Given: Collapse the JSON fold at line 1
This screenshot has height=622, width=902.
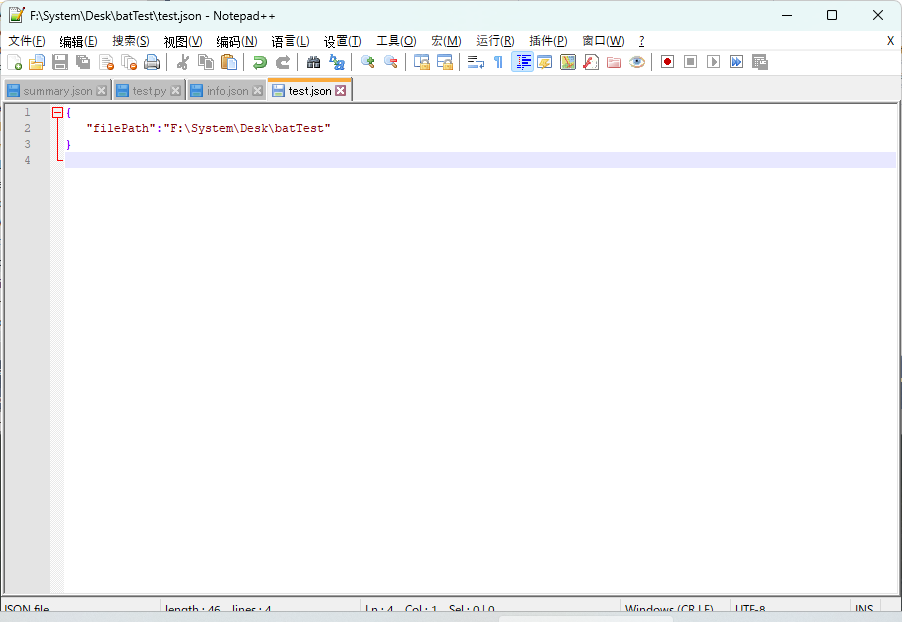Looking at the screenshot, I should (57, 113).
